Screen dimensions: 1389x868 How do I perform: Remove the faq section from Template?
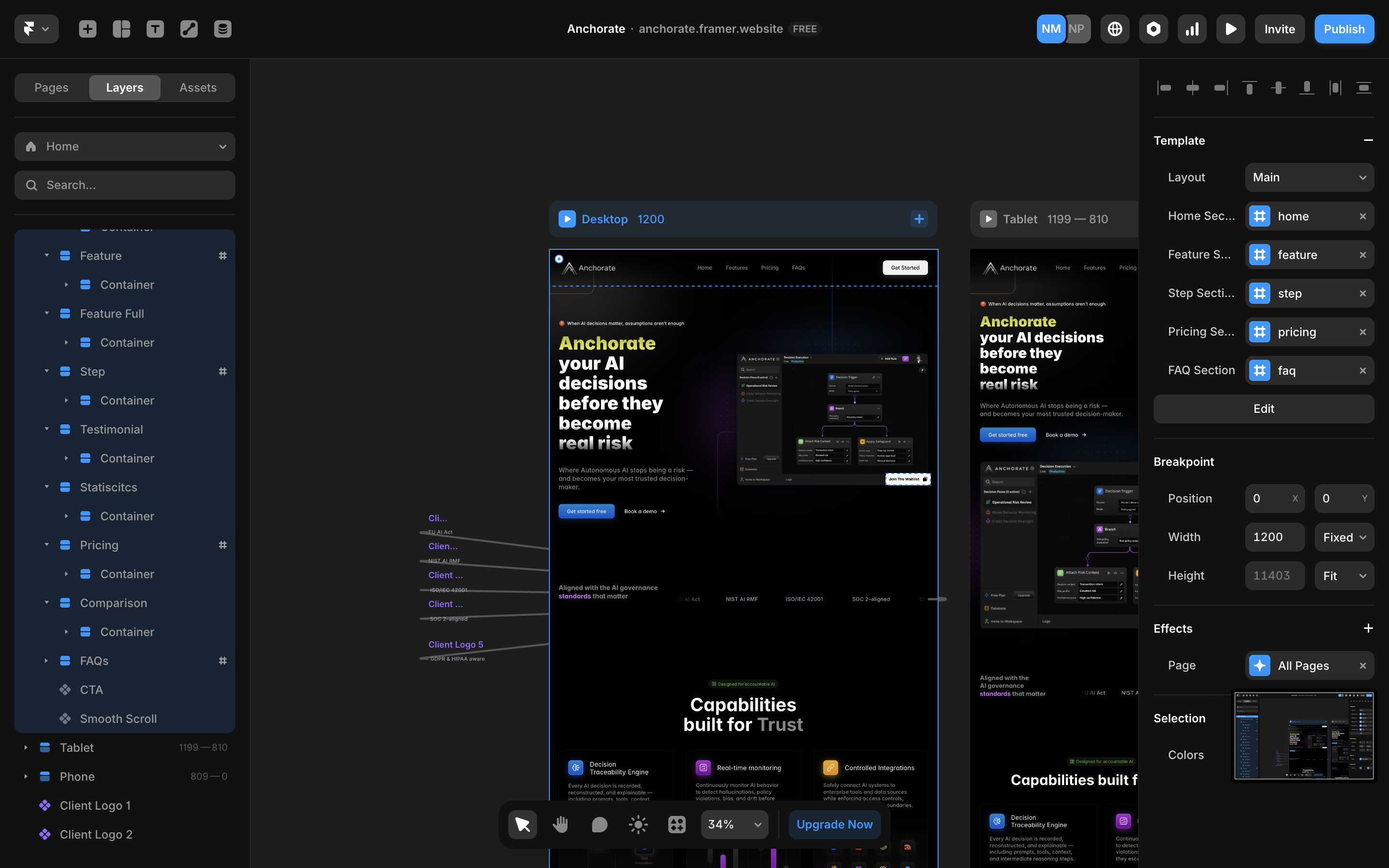click(1363, 370)
